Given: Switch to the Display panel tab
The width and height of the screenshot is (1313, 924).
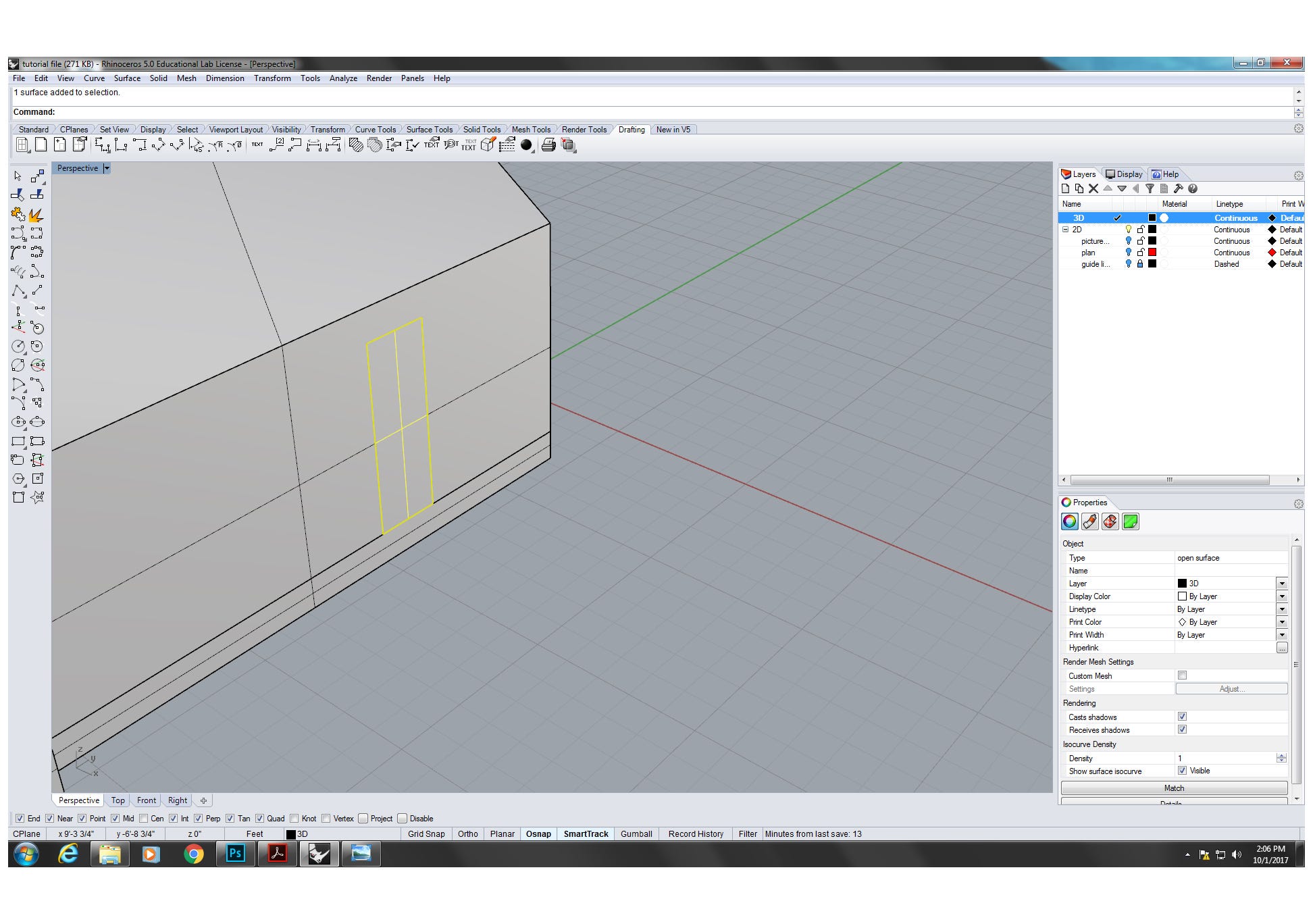Looking at the screenshot, I should (x=1125, y=174).
